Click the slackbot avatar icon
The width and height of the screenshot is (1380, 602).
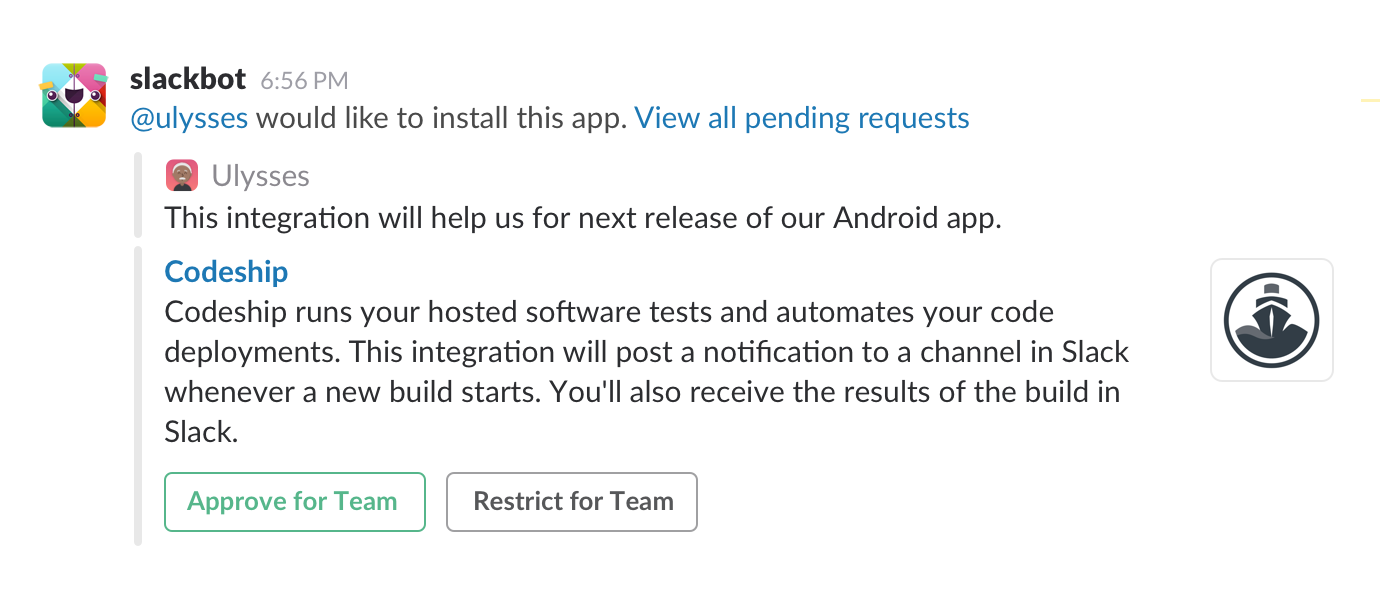point(74,96)
